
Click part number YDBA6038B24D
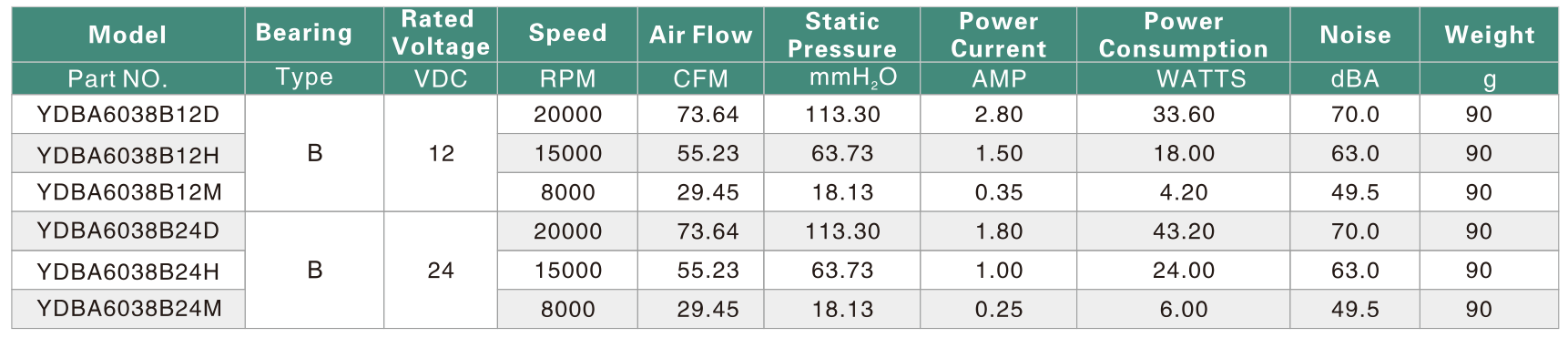pos(128,231)
